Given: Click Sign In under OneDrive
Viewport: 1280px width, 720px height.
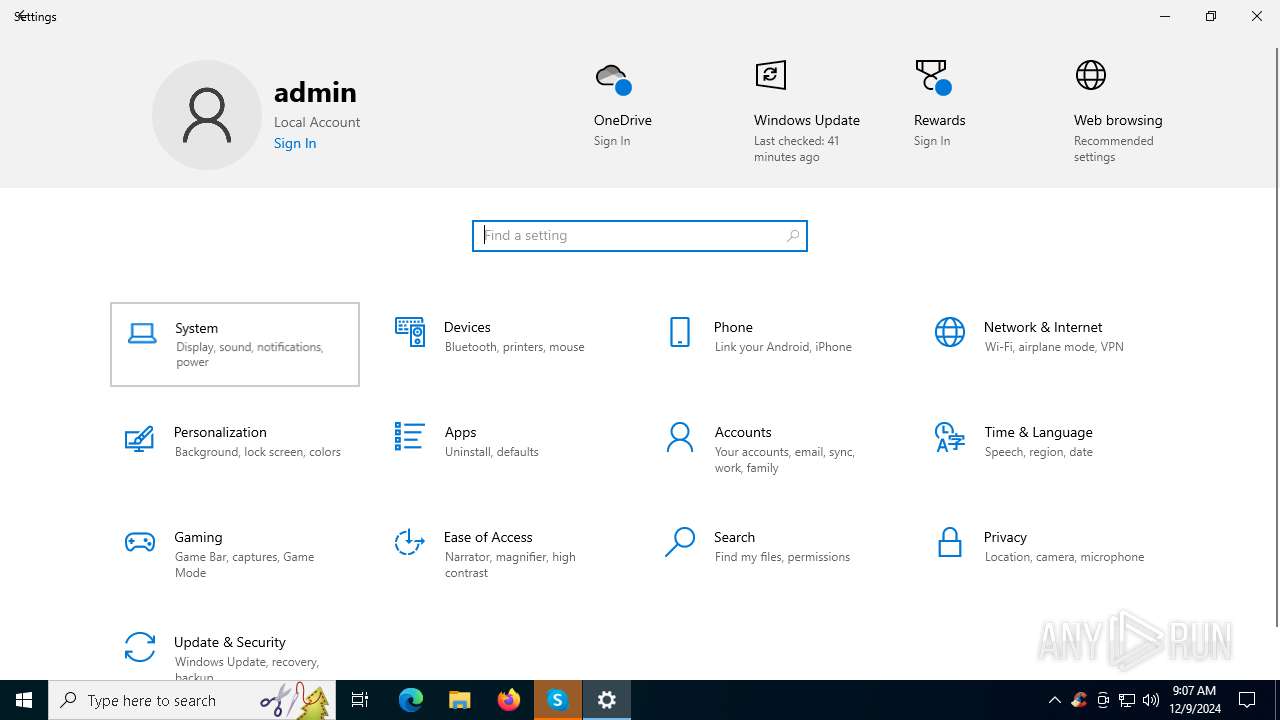Looking at the screenshot, I should click(x=612, y=141).
